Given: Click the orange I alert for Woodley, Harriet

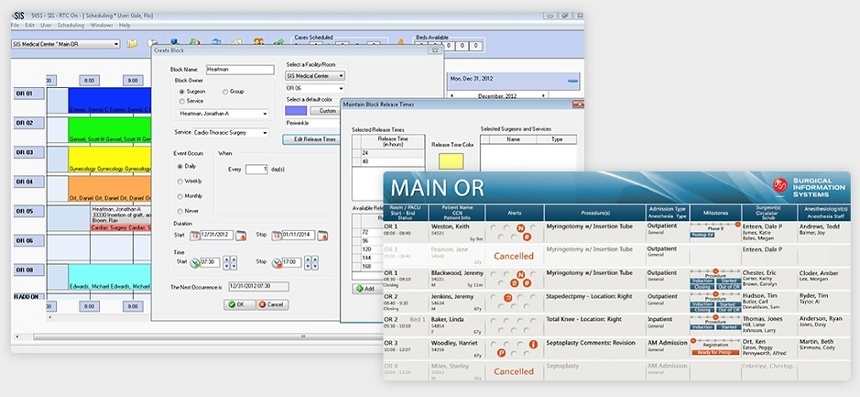Looking at the screenshot, I should (533, 344).
